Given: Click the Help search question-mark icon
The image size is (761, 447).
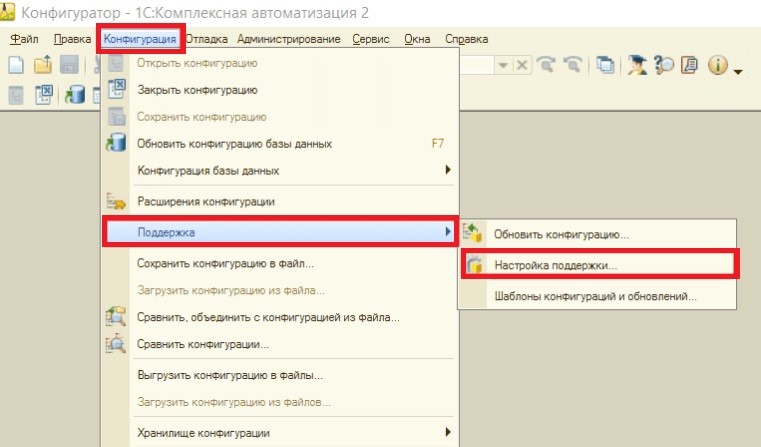Looking at the screenshot, I should [663, 65].
